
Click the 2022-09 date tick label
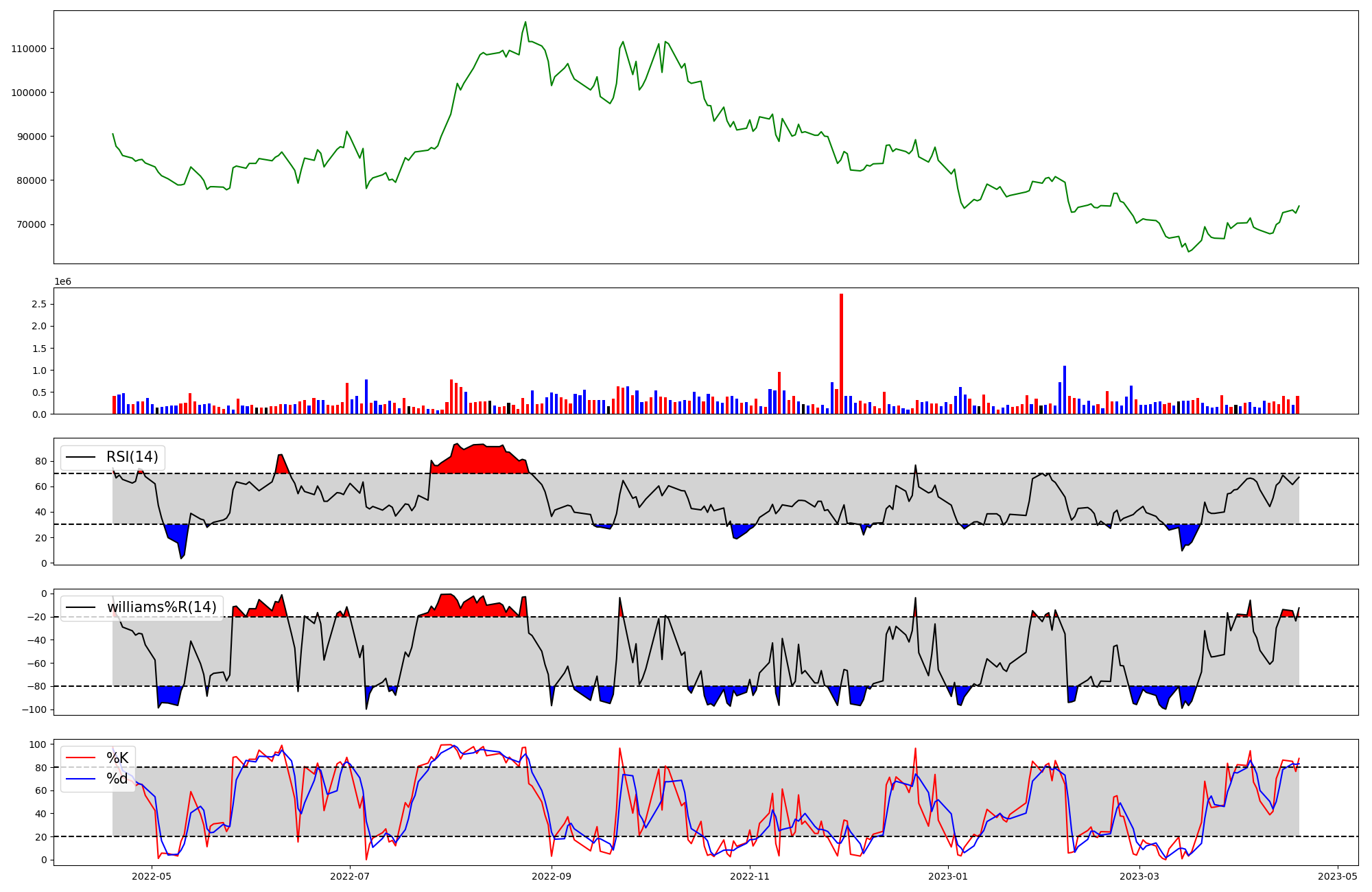tap(551, 876)
